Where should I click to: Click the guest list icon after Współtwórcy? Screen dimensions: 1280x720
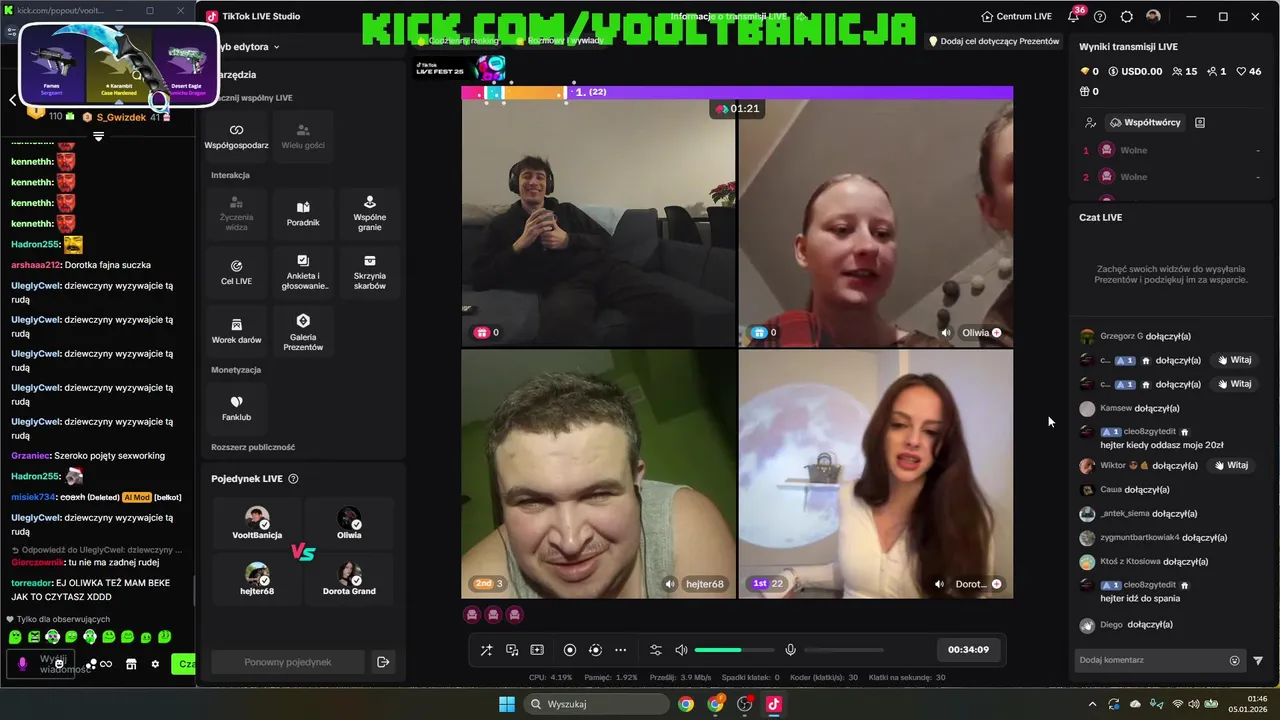1200,122
